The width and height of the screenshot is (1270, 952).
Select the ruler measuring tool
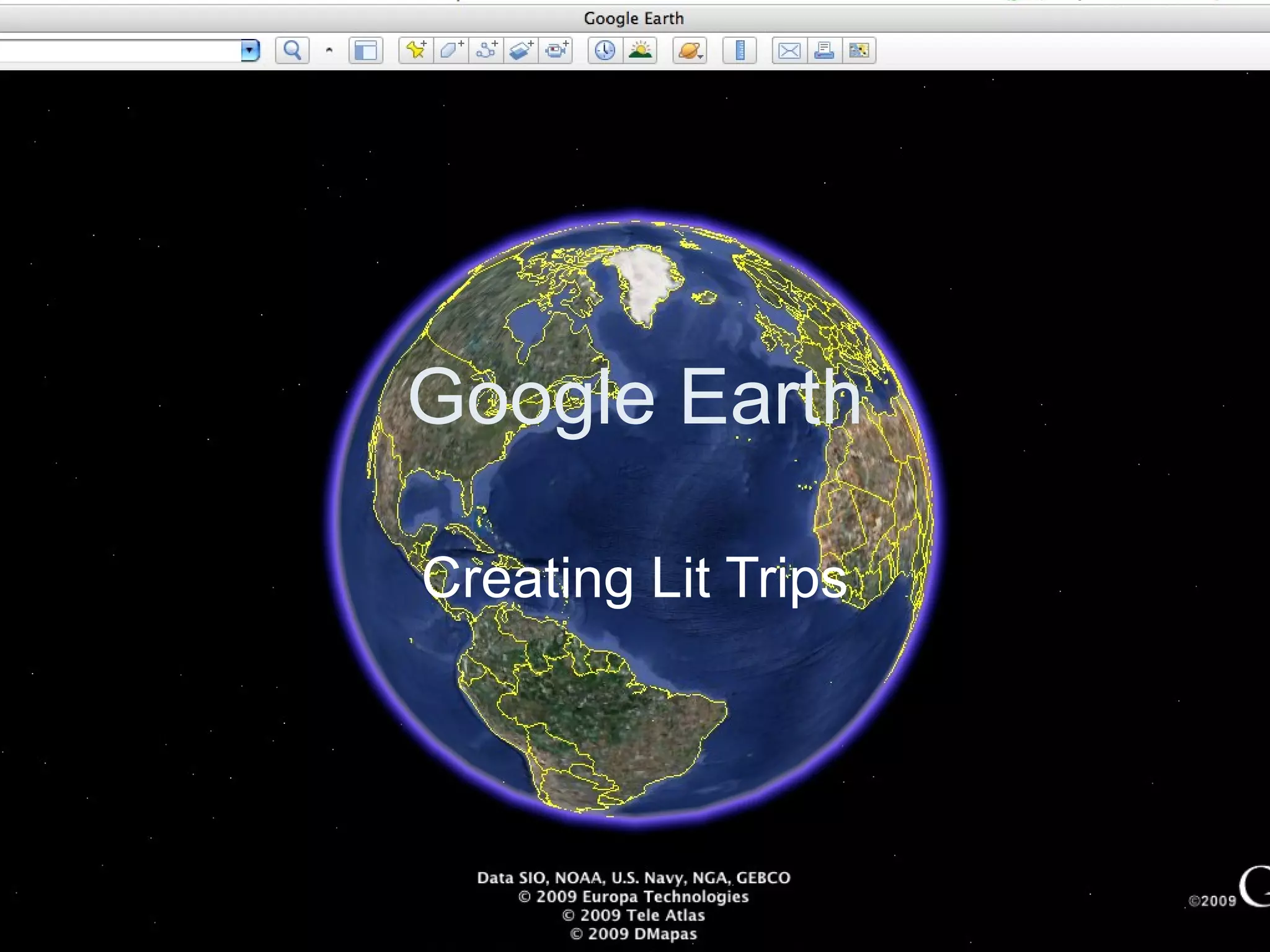click(739, 50)
